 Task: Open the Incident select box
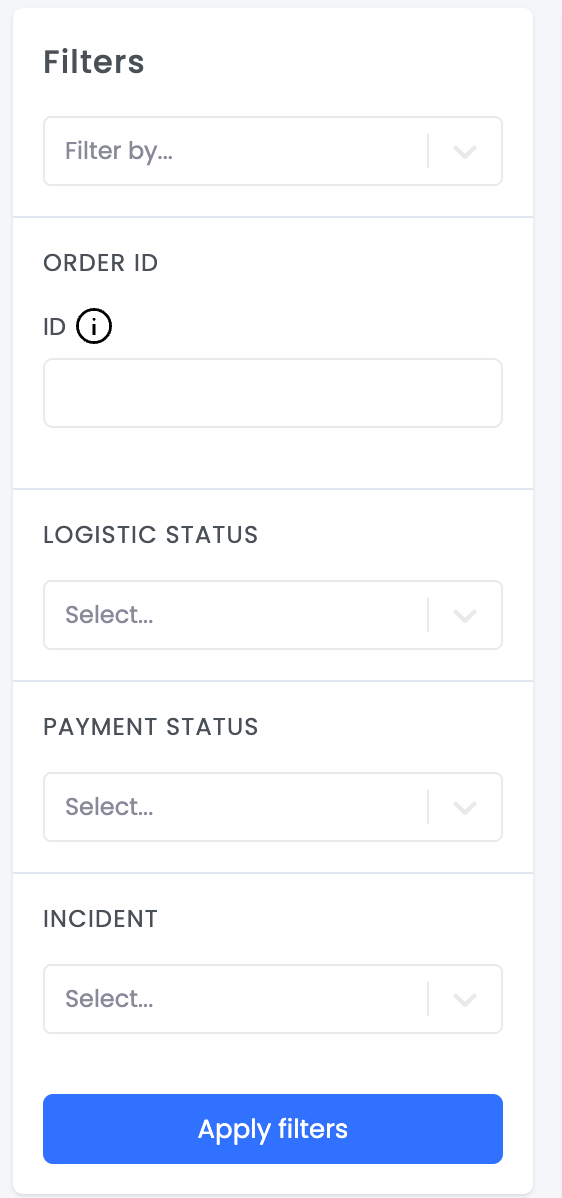[273, 999]
